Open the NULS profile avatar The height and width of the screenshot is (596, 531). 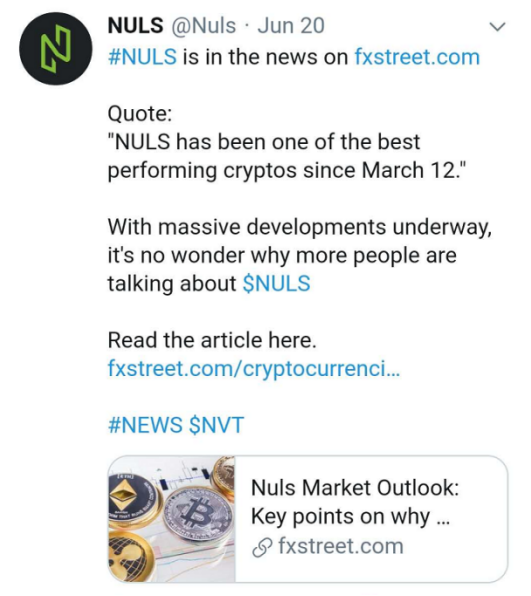click(x=55, y=48)
